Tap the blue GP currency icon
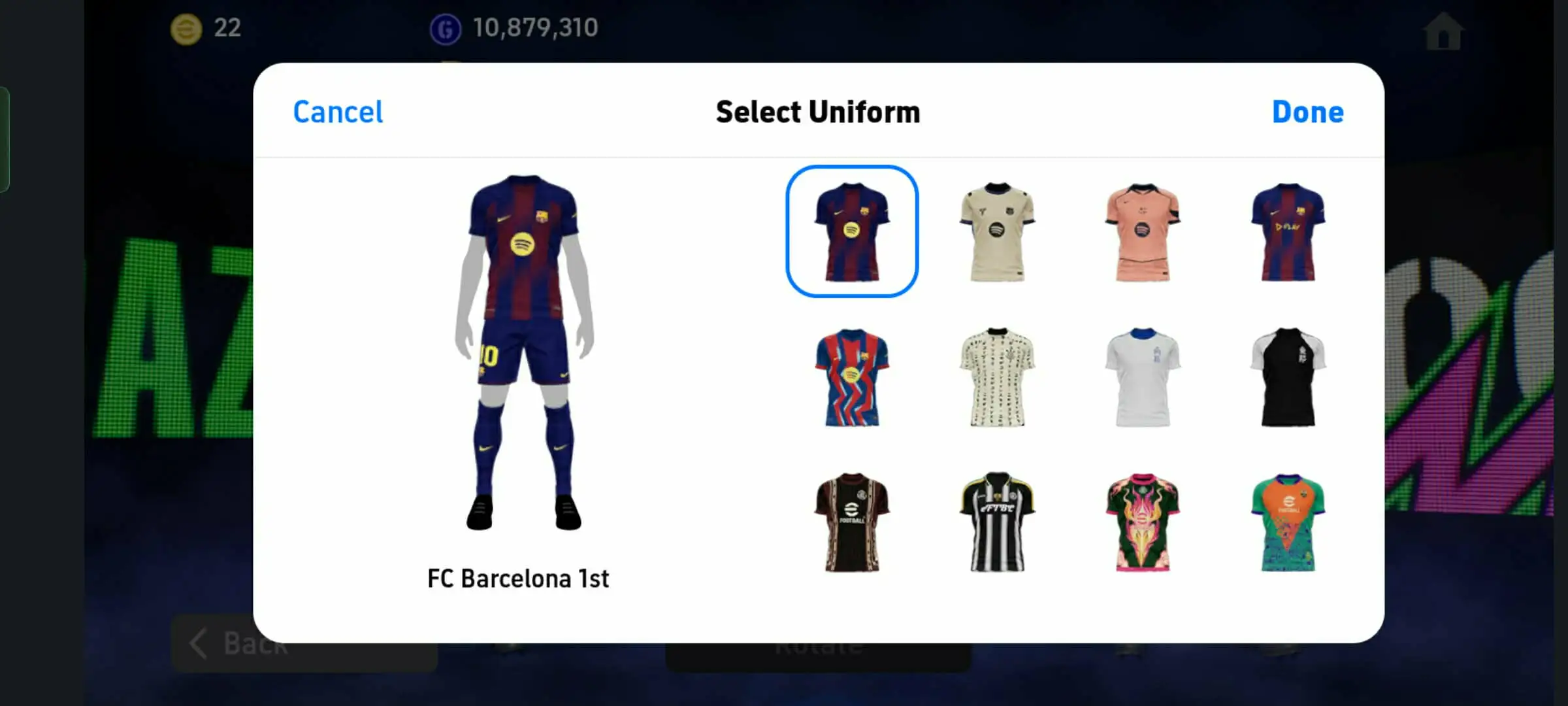This screenshot has height=706, width=1568. [446, 29]
